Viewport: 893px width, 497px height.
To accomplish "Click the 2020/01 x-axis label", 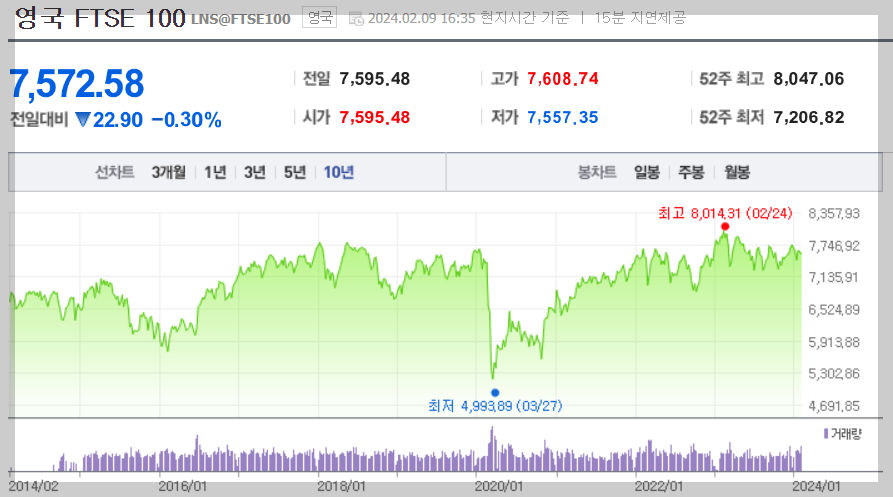I will (499, 486).
